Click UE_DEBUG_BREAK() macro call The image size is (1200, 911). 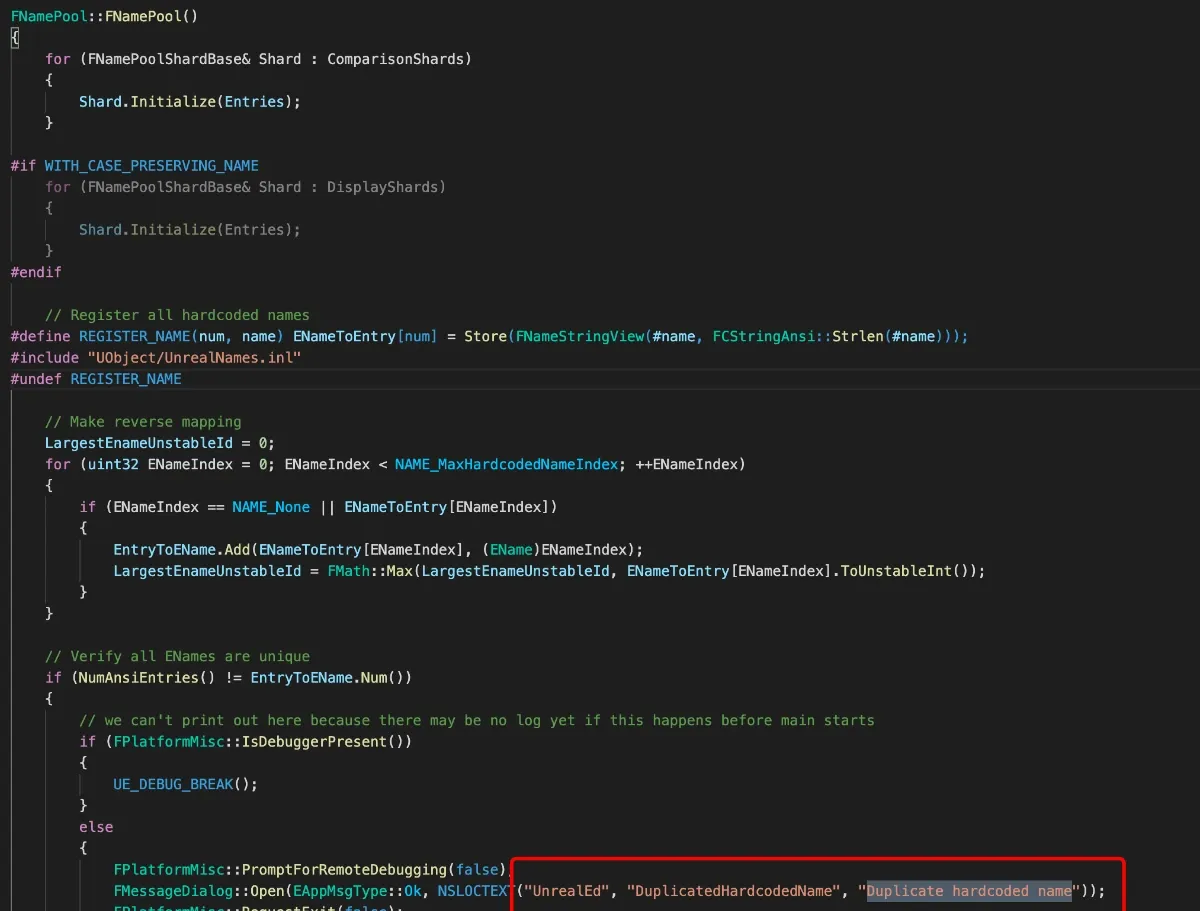coord(185,784)
